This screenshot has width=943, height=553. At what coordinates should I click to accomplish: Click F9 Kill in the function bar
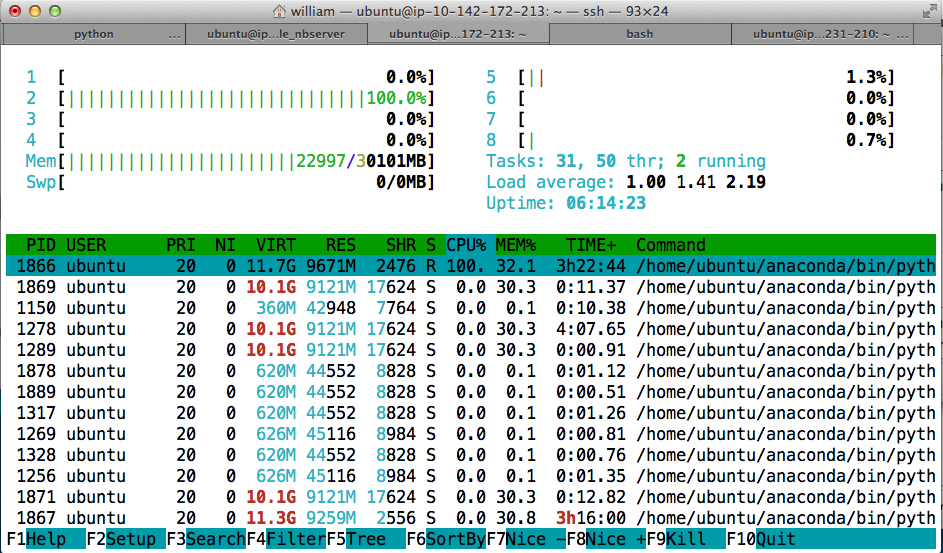(x=686, y=539)
